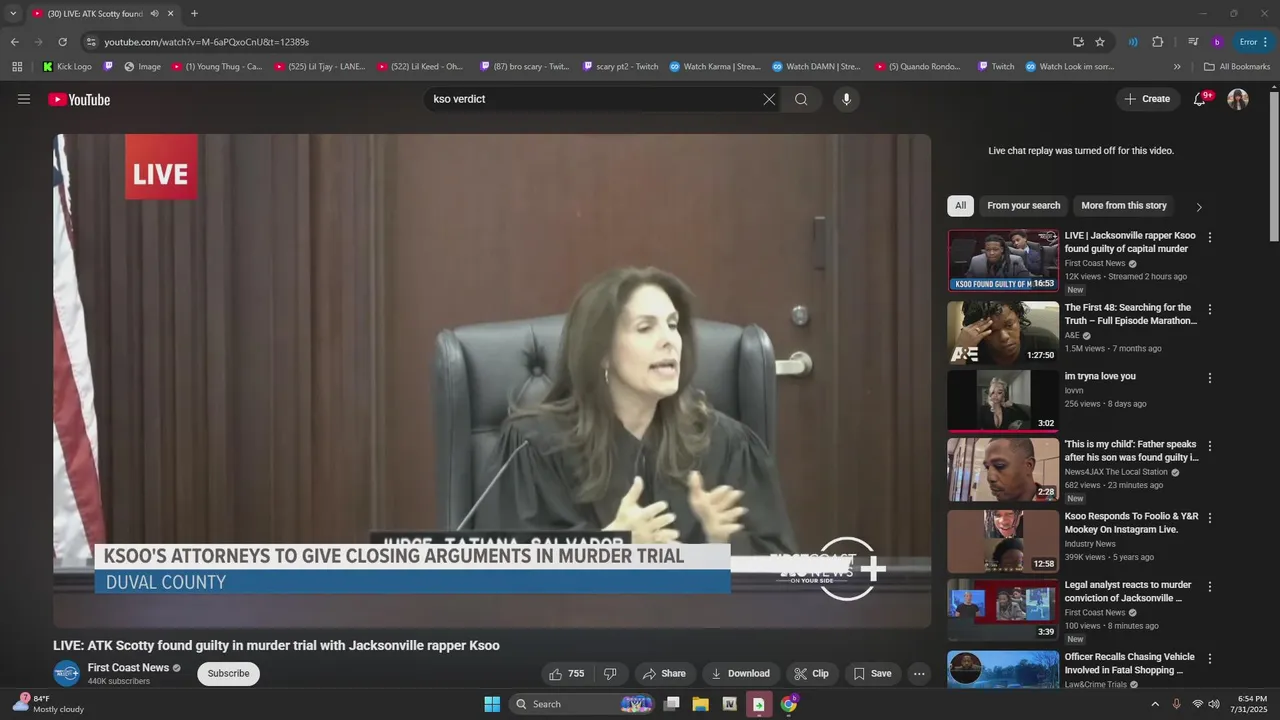Open the All Bookmarks folder
Image resolution: width=1280 pixels, height=720 pixels.
tap(1237, 67)
